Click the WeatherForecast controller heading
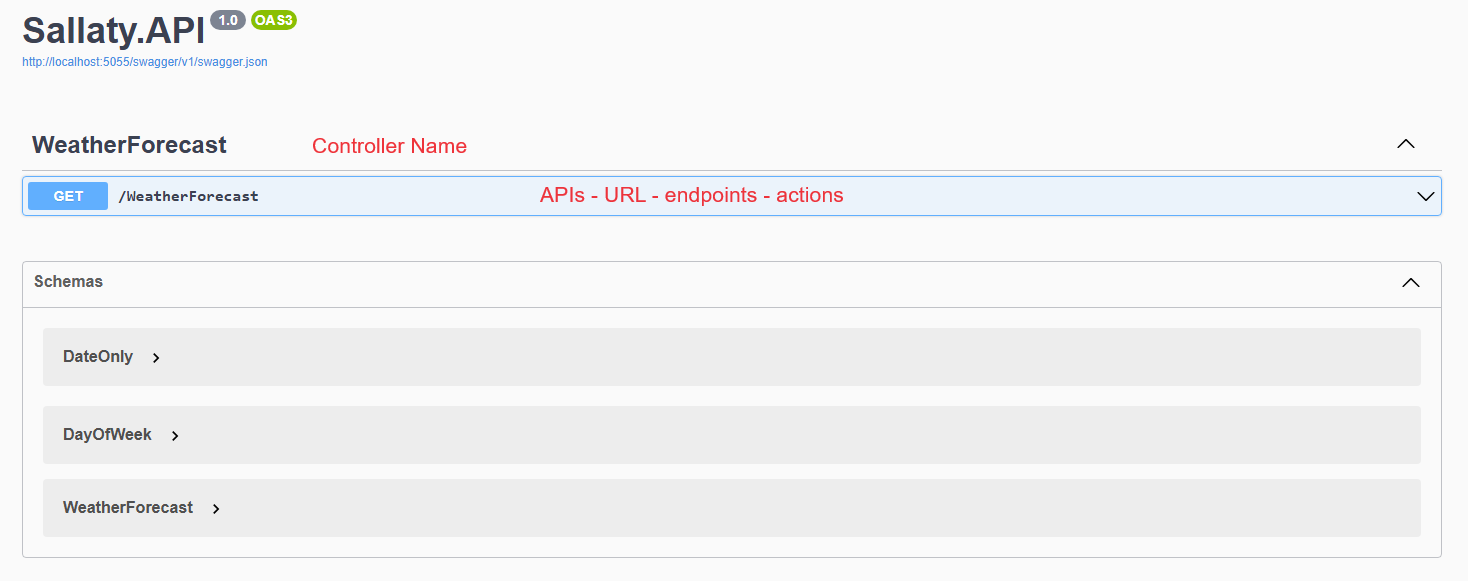Viewport: 1468px width, 581px height. 129,145
